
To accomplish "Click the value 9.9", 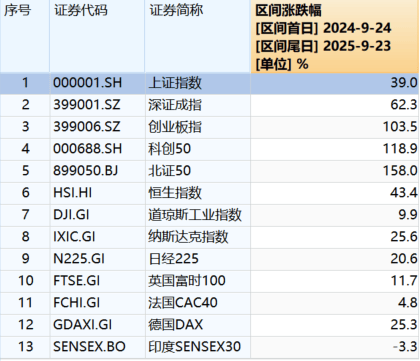I will (x=408, y=215).
